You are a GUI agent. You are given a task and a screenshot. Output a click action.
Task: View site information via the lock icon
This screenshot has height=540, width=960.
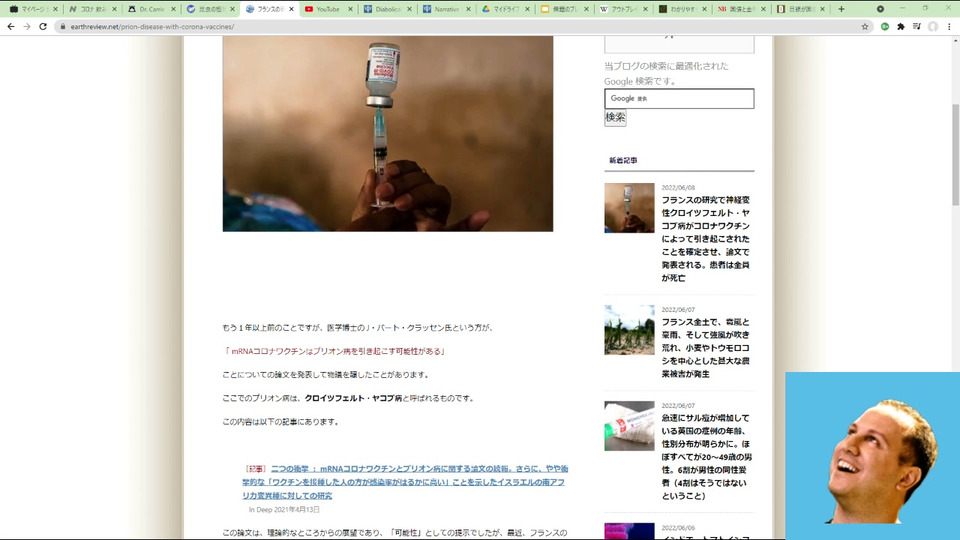[x=62, y=26]
